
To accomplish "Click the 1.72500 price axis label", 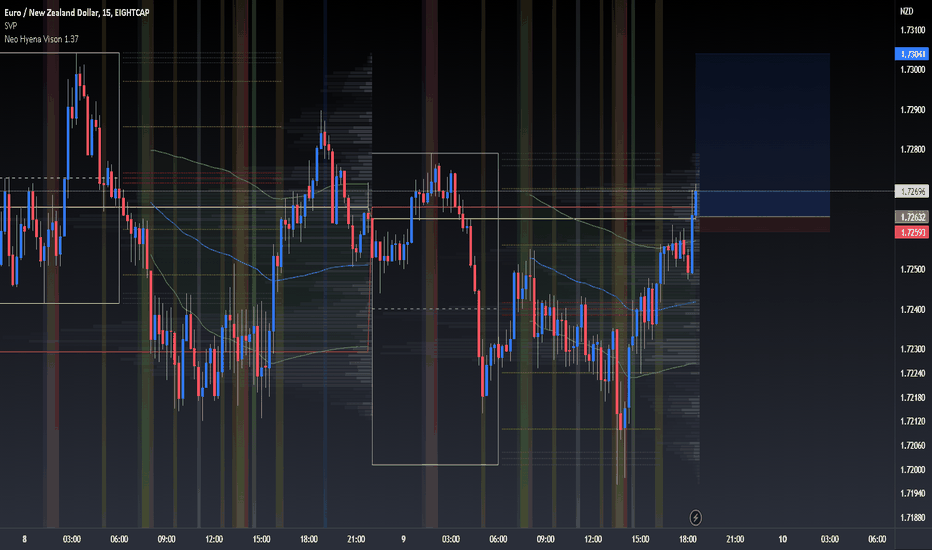I will click(x=913, y=269).
